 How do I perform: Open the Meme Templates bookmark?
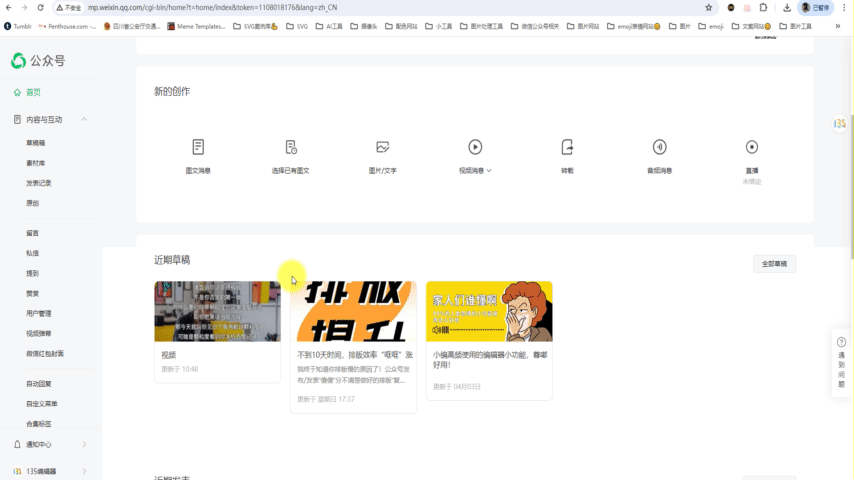pos(196,26)
